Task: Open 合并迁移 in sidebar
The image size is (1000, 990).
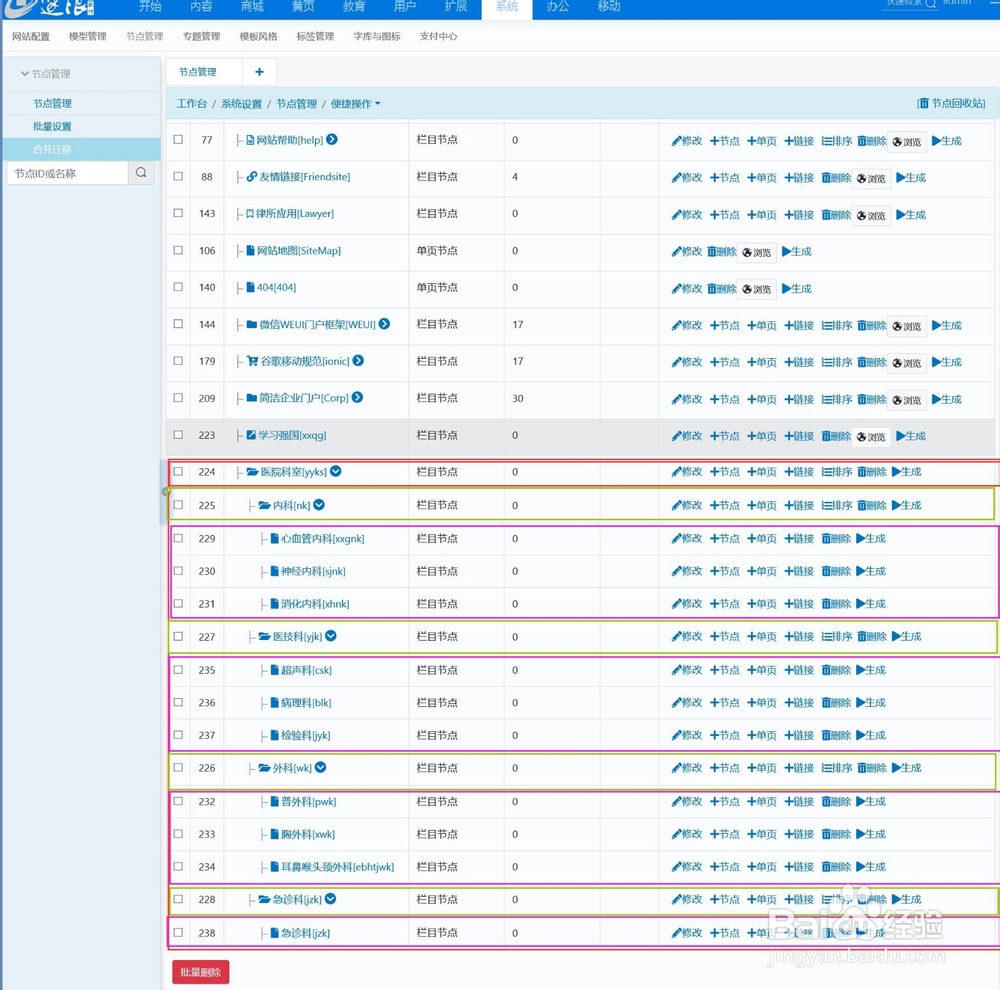Action: click(x=52, y=149)
